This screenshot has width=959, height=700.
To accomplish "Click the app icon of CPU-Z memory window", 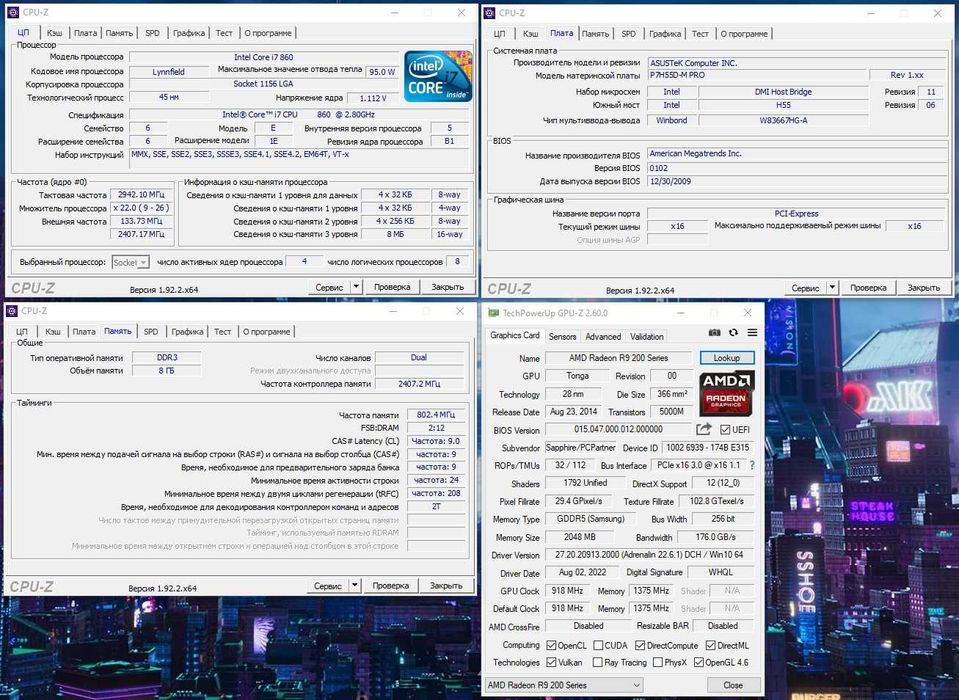I will [x=12, y=311].
